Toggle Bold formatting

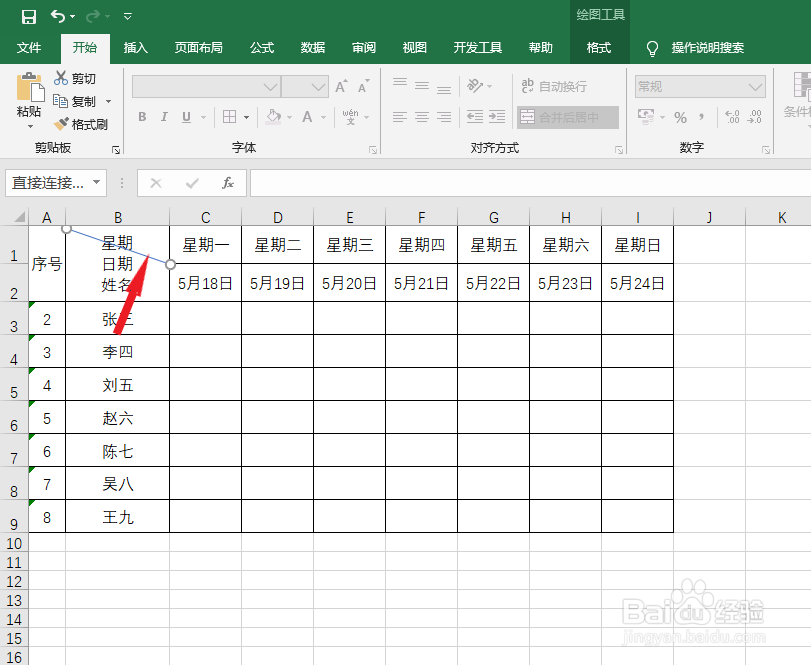coord(142,117)
